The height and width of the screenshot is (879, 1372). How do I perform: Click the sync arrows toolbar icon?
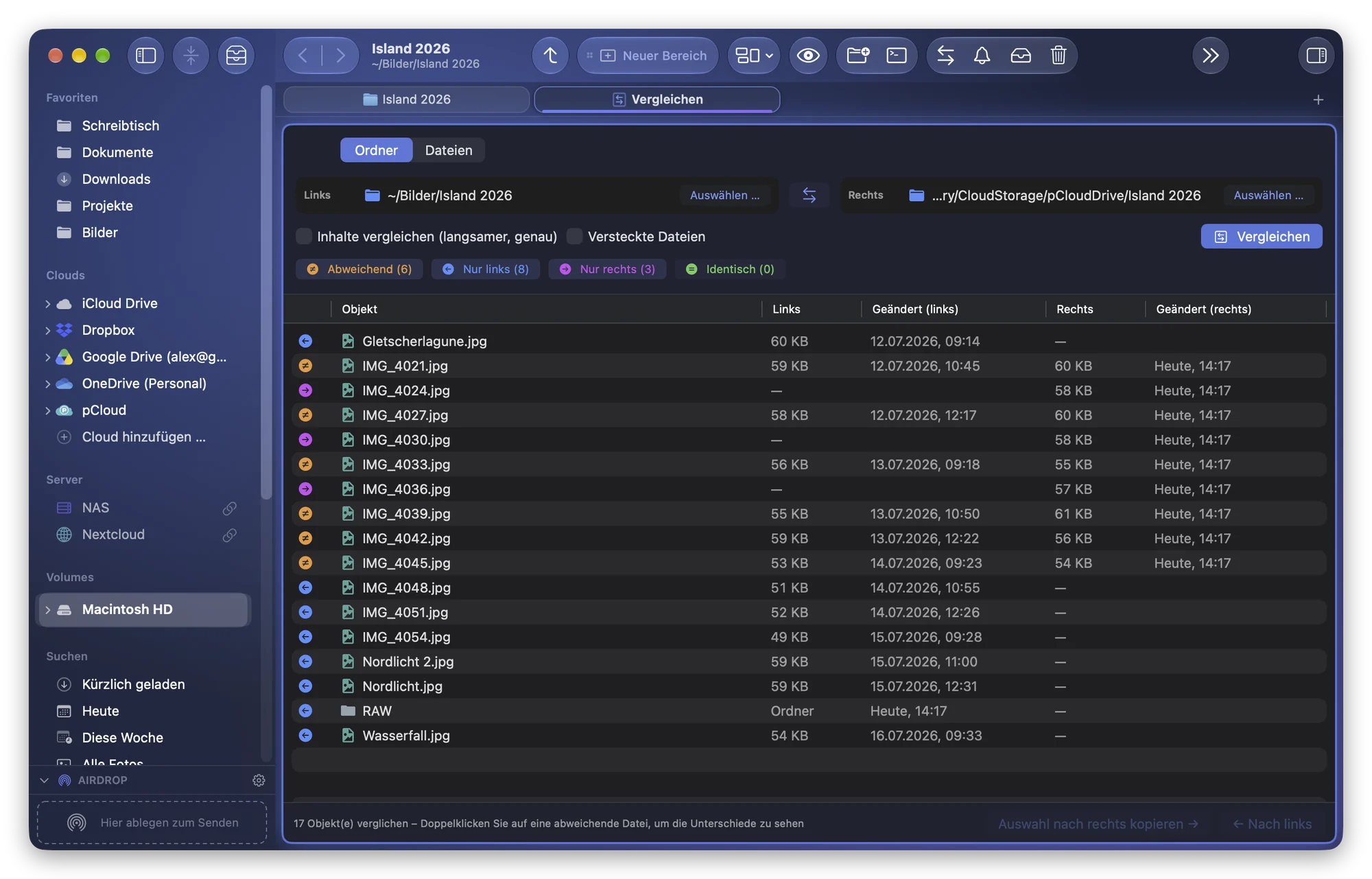pyautogui.click(x=945, y=56)
